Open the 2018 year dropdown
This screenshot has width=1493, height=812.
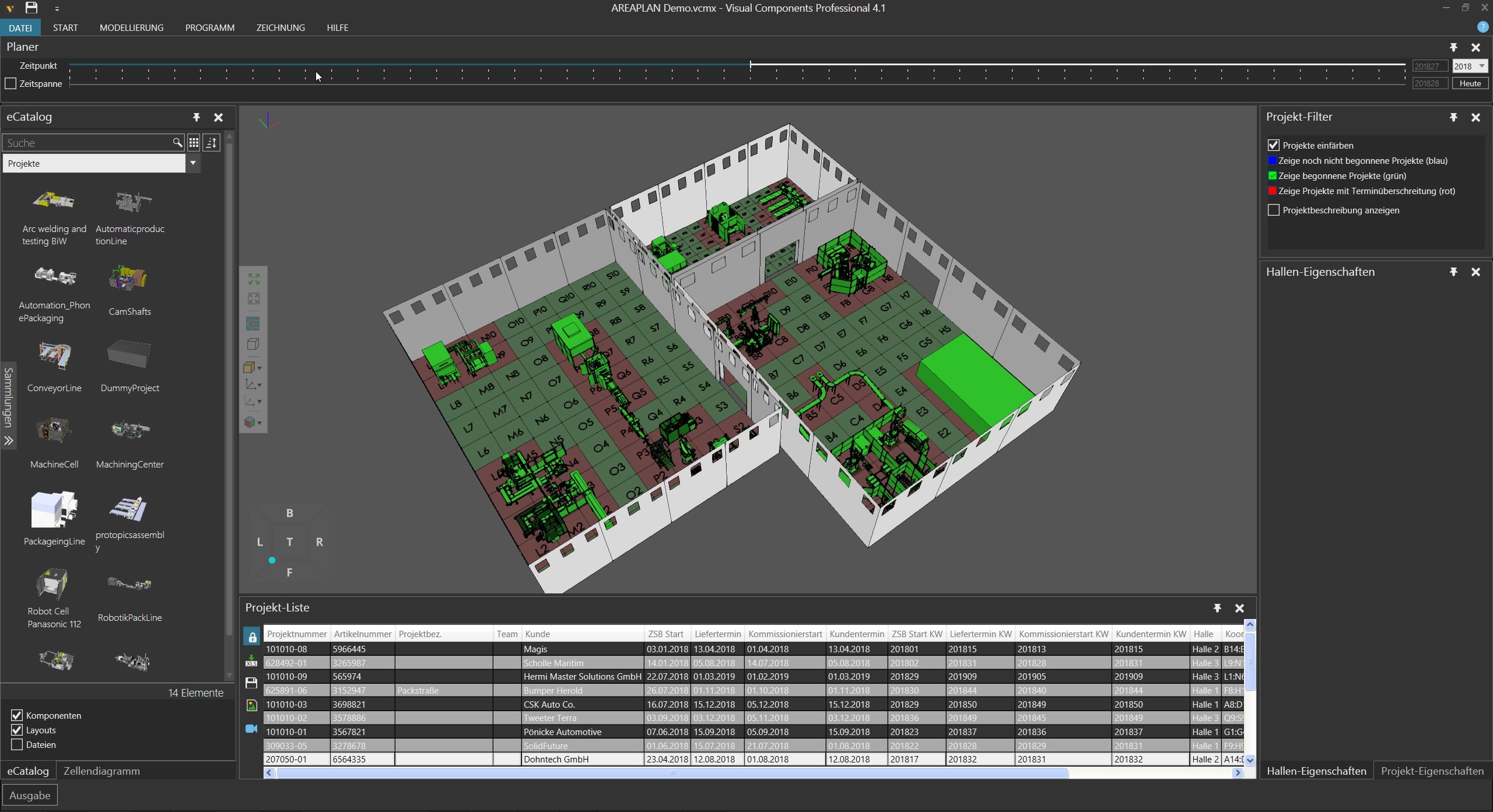point(1482,66)
